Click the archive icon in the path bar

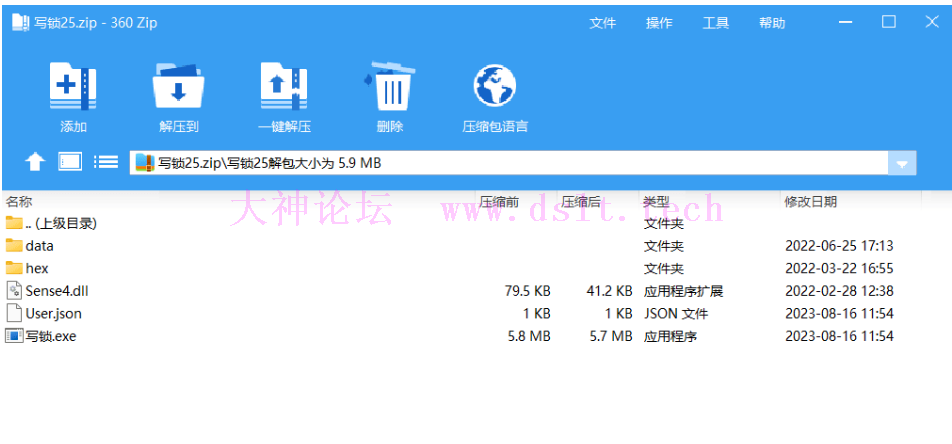(145, 163)
